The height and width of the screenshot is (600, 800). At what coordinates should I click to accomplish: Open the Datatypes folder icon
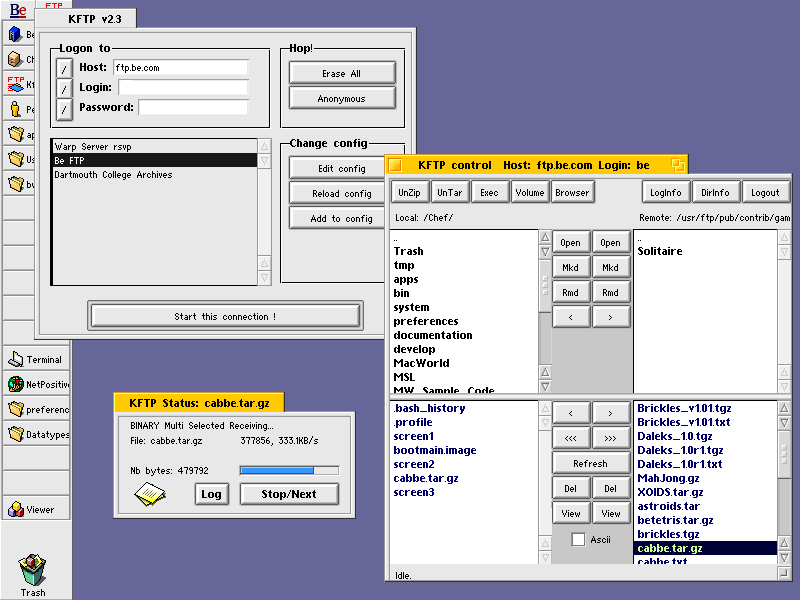tap(16, 434)
